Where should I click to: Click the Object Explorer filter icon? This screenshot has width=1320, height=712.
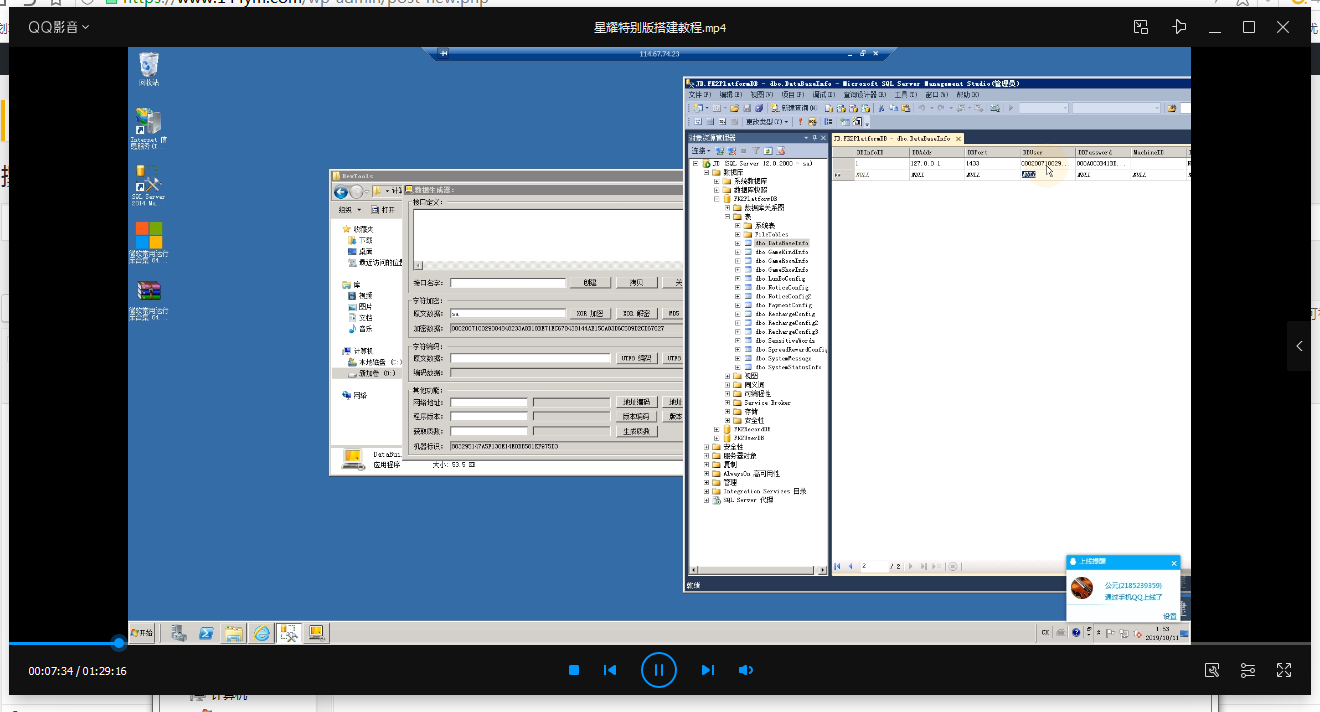pos(755,150)
